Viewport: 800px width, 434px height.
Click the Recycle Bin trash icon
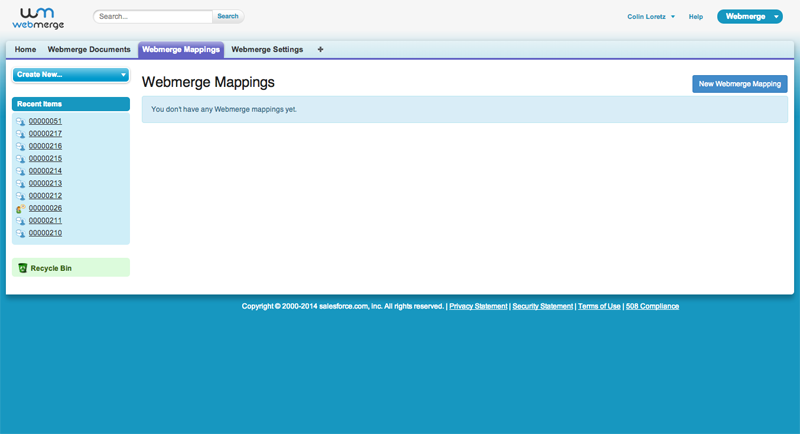coord(22,268)
